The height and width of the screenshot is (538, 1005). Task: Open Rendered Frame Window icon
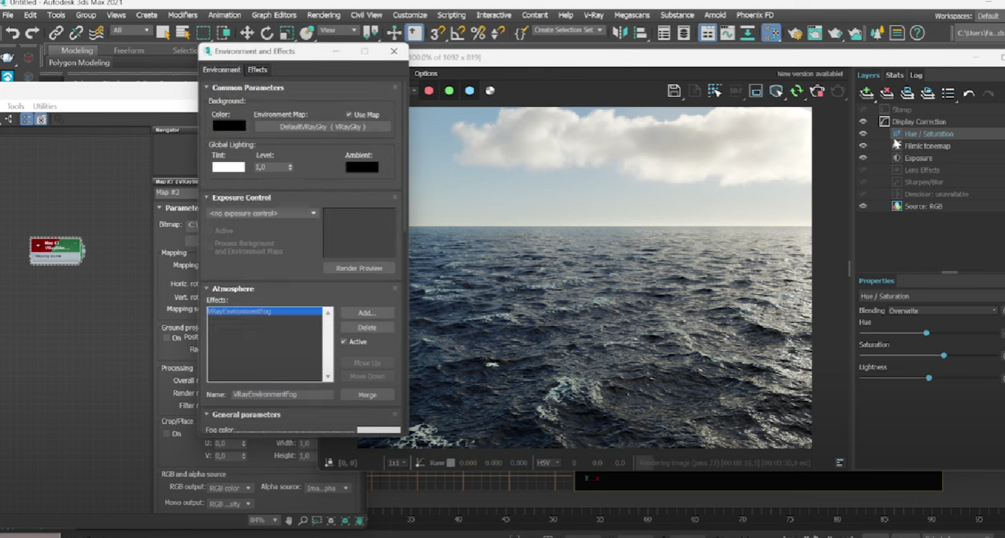pos(815,32)
